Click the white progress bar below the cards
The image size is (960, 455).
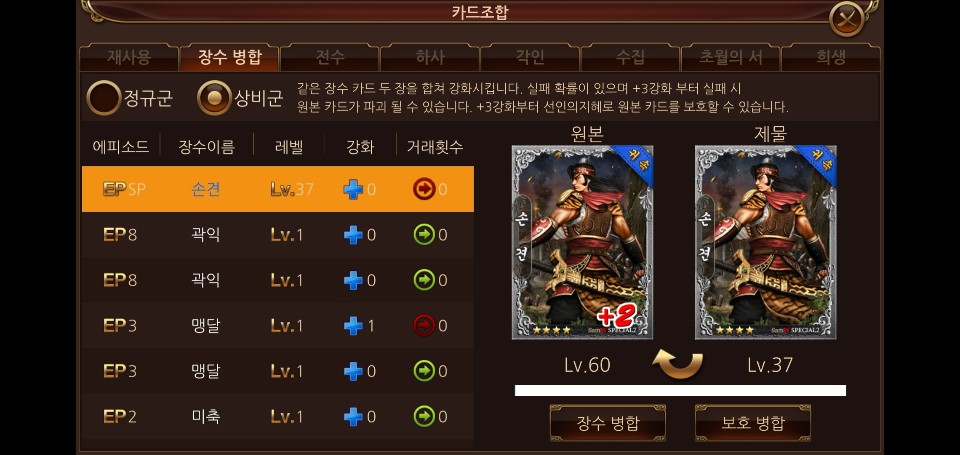pos(680,391)
